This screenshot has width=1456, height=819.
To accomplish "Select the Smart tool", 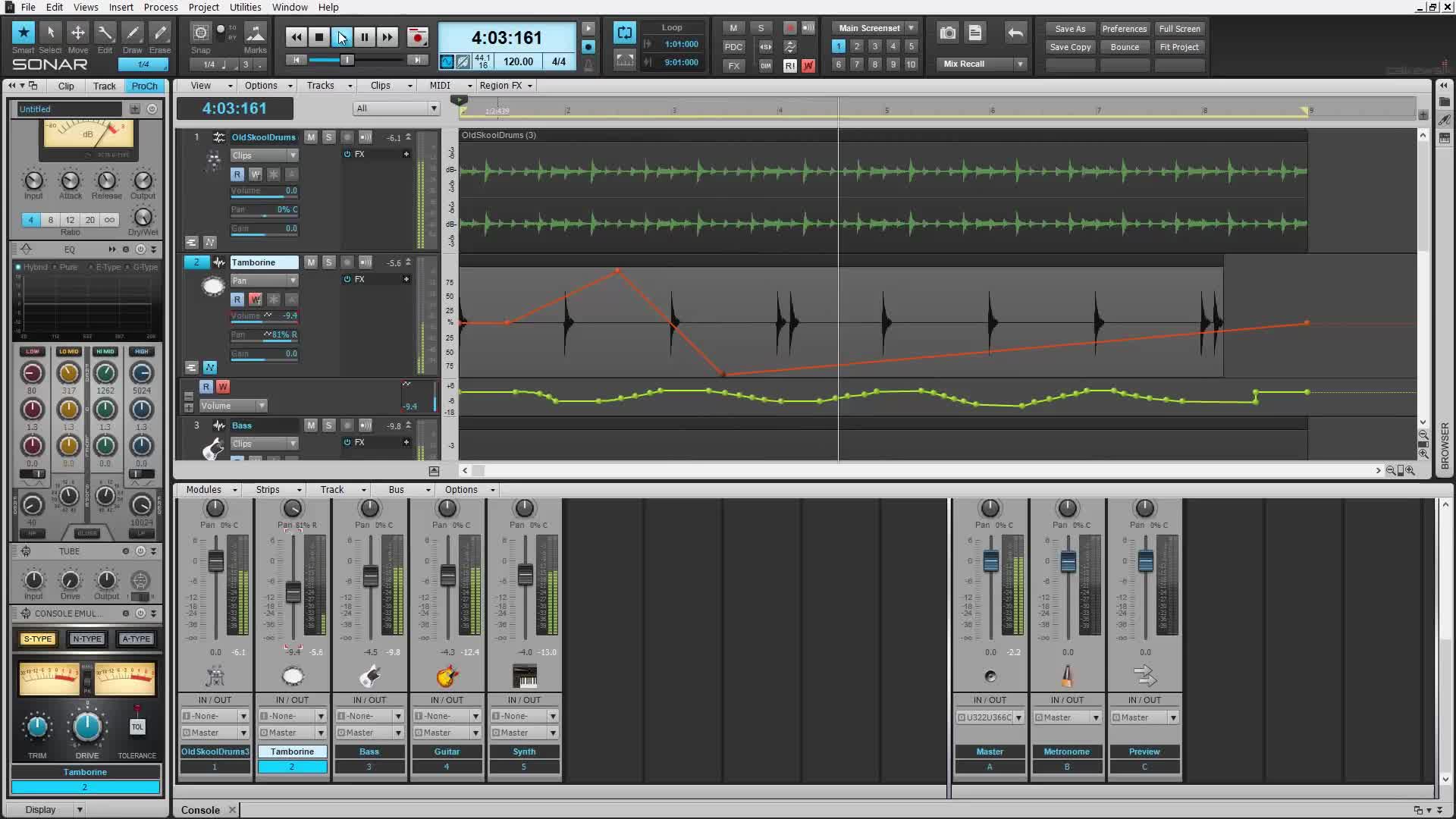I will pos(23,33).
